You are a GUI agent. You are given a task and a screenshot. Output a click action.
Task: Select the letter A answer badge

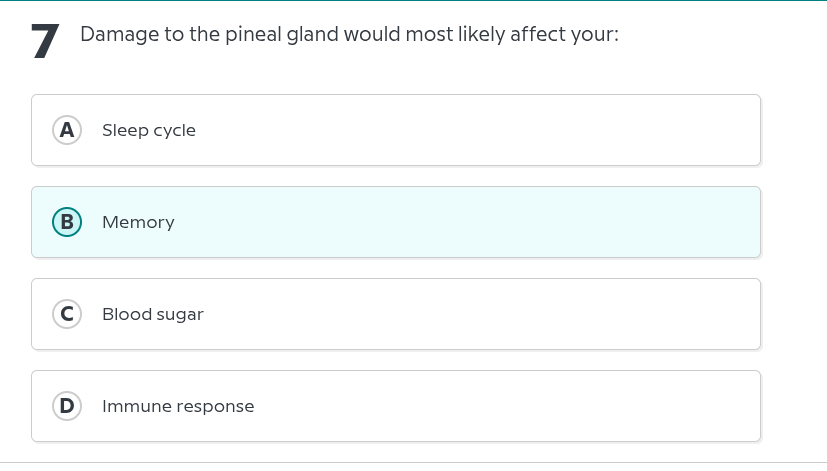(67, 130)
